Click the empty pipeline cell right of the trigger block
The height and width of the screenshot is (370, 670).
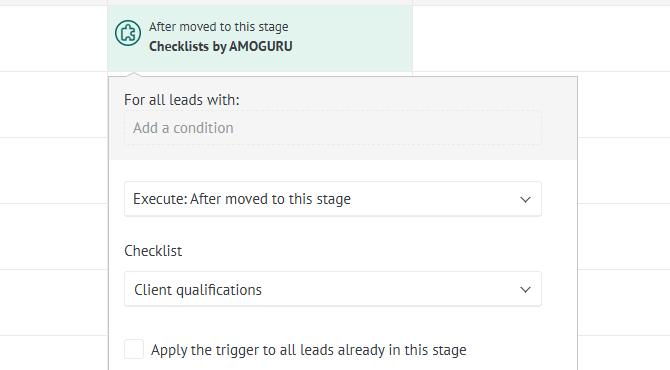click(541, 38)
